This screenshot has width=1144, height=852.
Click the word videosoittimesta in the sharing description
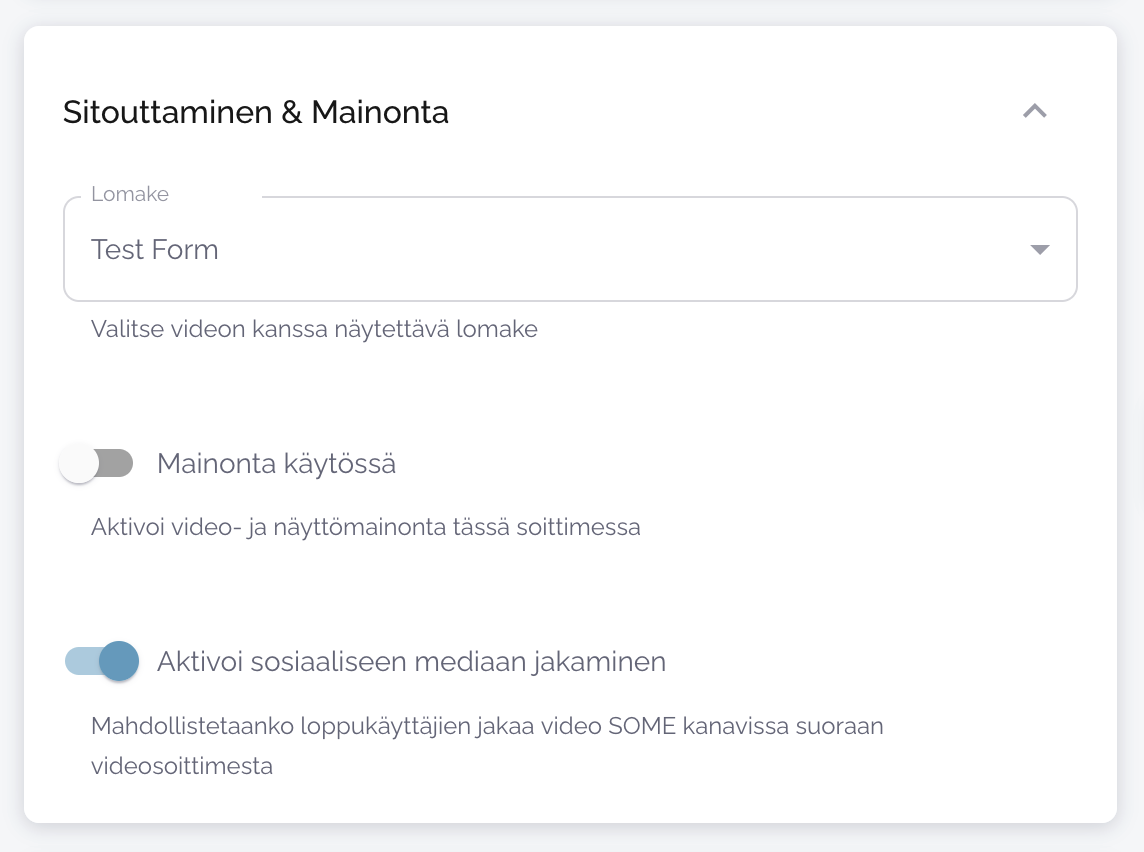[x=182, y=767]
